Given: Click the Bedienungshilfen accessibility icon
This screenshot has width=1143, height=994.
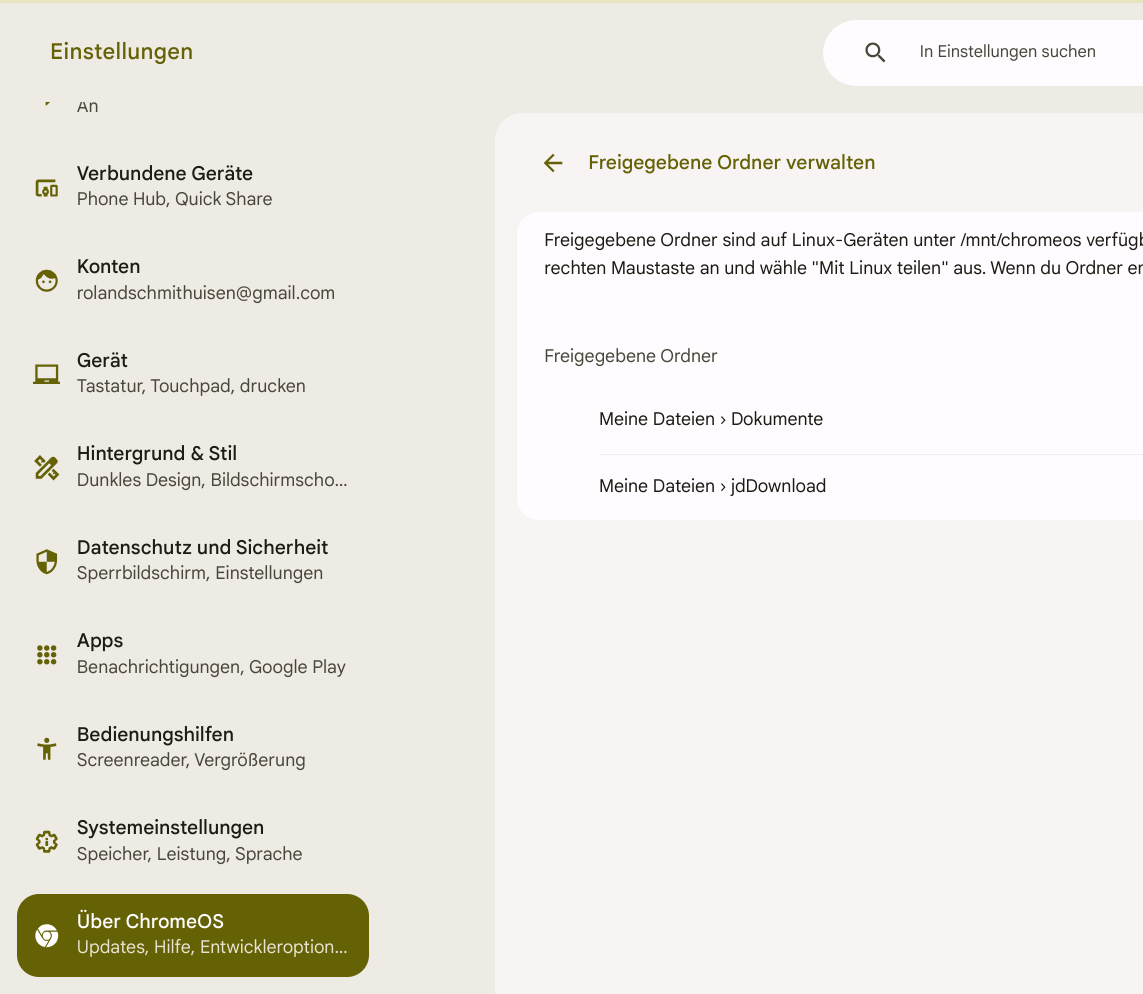Looking at the screenshot, I should [46, 748].
